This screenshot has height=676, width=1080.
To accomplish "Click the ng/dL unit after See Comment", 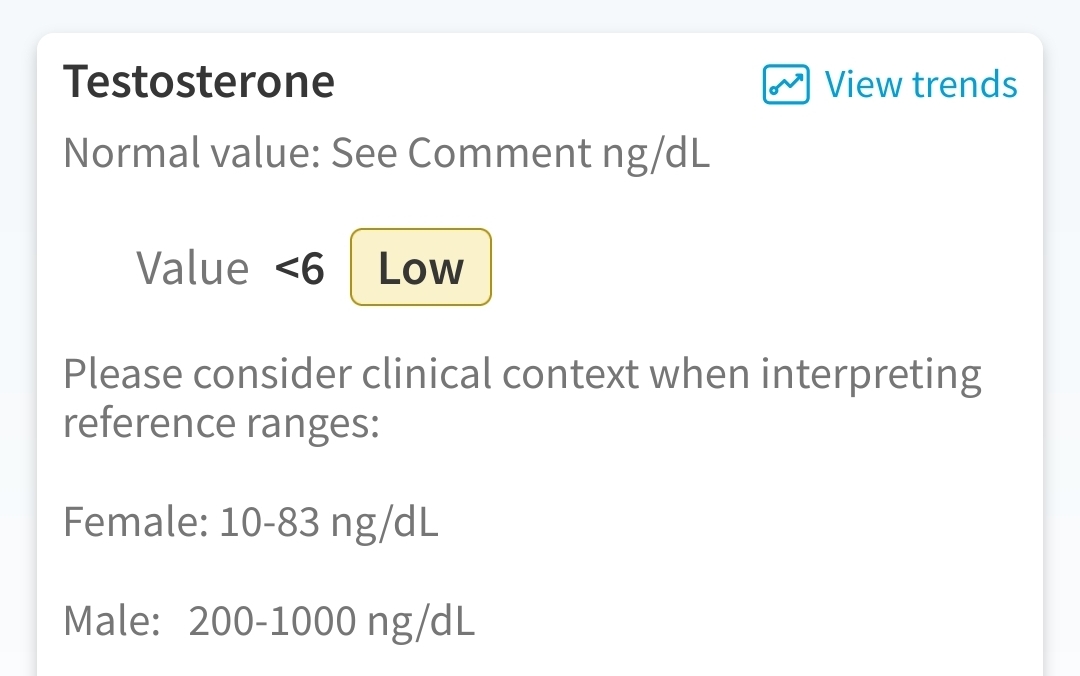I will (656, 154).
